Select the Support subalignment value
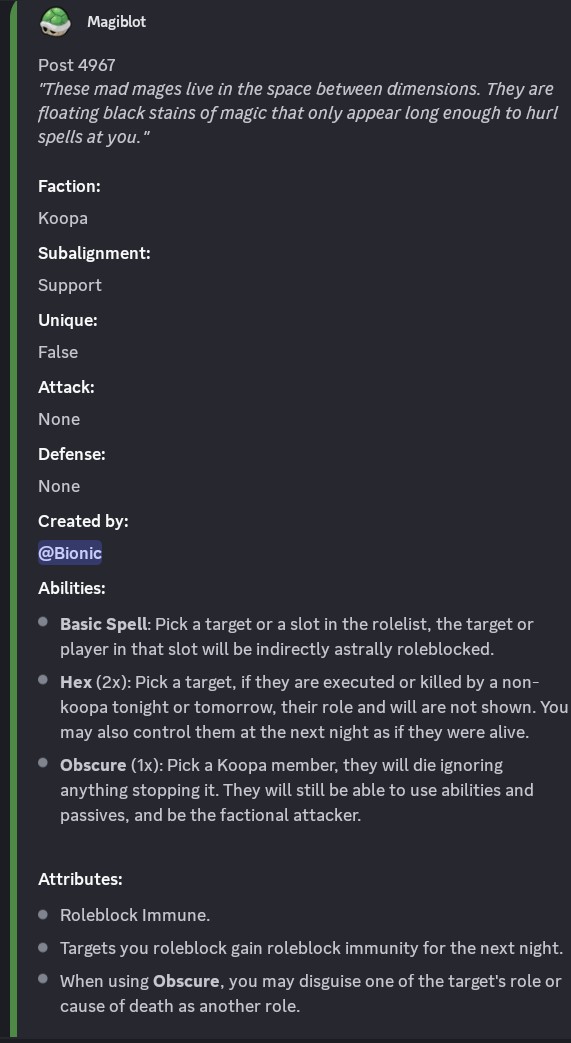The height and width of the screenshot is (1043, 571). tap(70, 285)
